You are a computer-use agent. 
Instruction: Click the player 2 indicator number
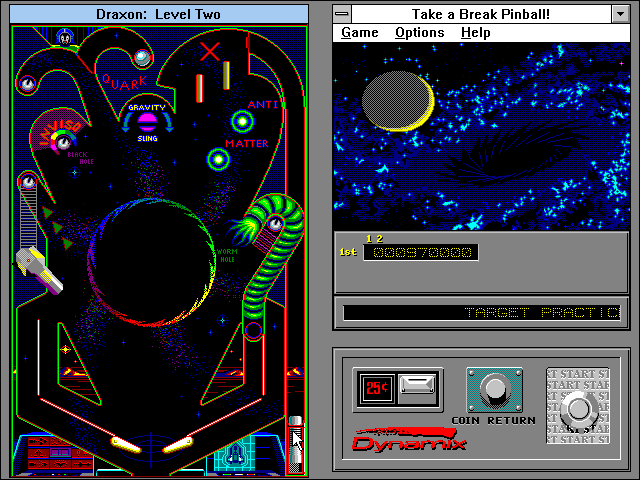click(380, 239)
